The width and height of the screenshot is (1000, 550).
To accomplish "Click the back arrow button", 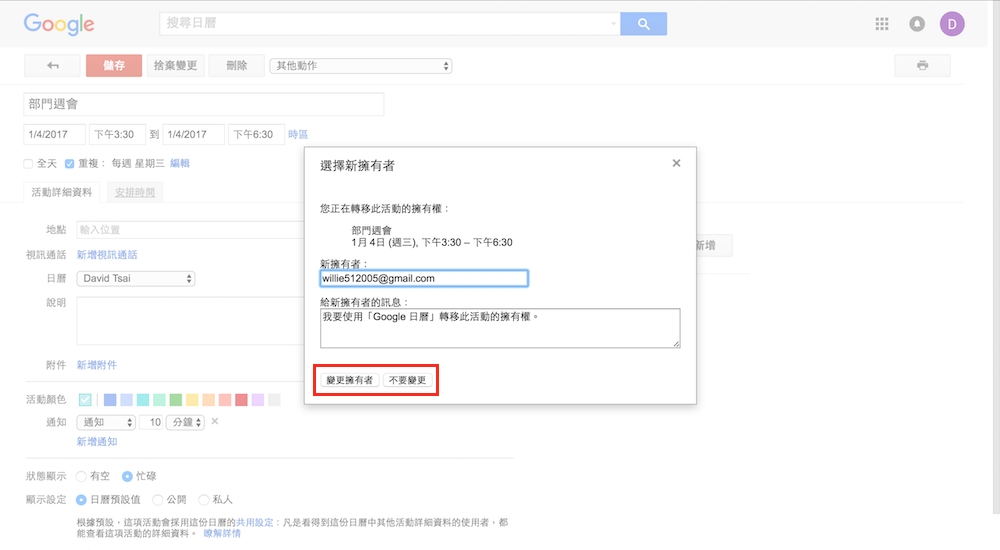I will tap(52, 66).
